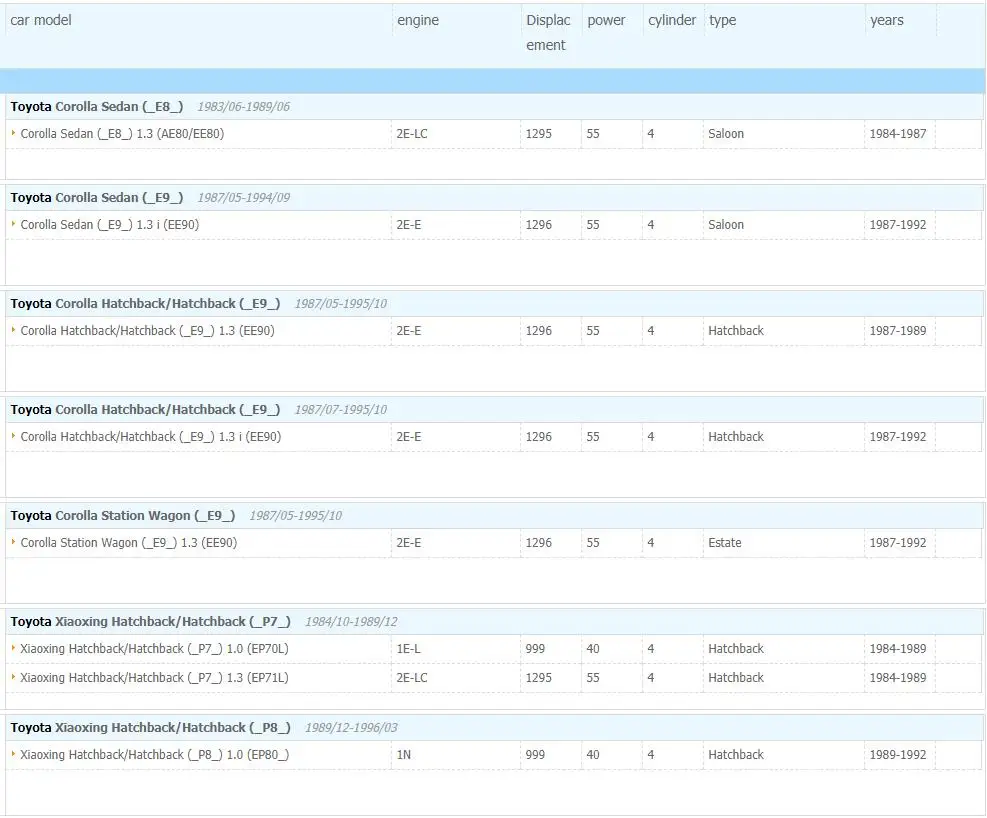Click arrow bullet beside Xiaoxing 1.0 (EP70L) row

click(13, 648)
